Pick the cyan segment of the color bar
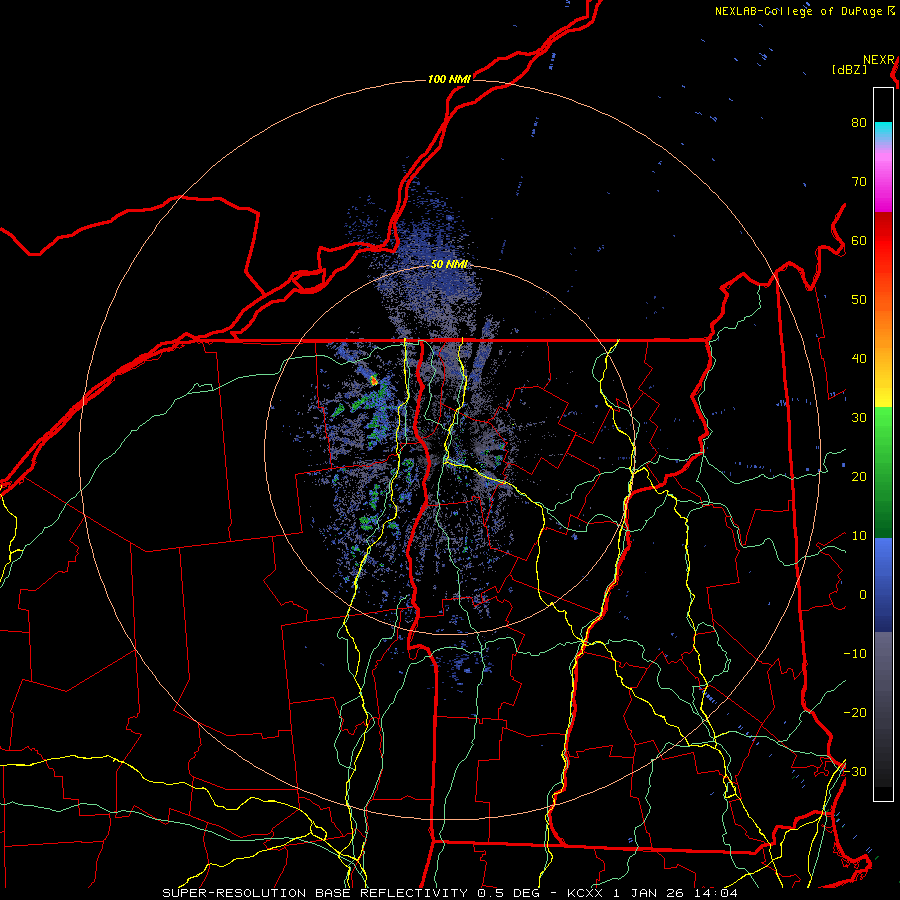The image size is (900, 900). [x=883, y=131]
